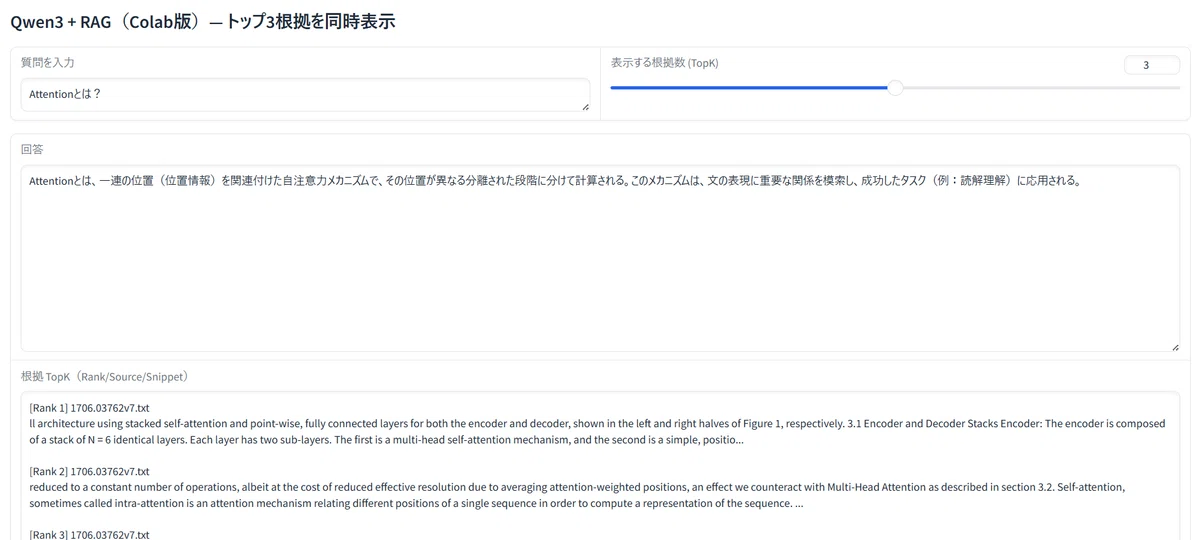The width and height of the screenshot is (1200, 540).
Task: Click the label '質問を入力'
Action: (x=48, y=62)
